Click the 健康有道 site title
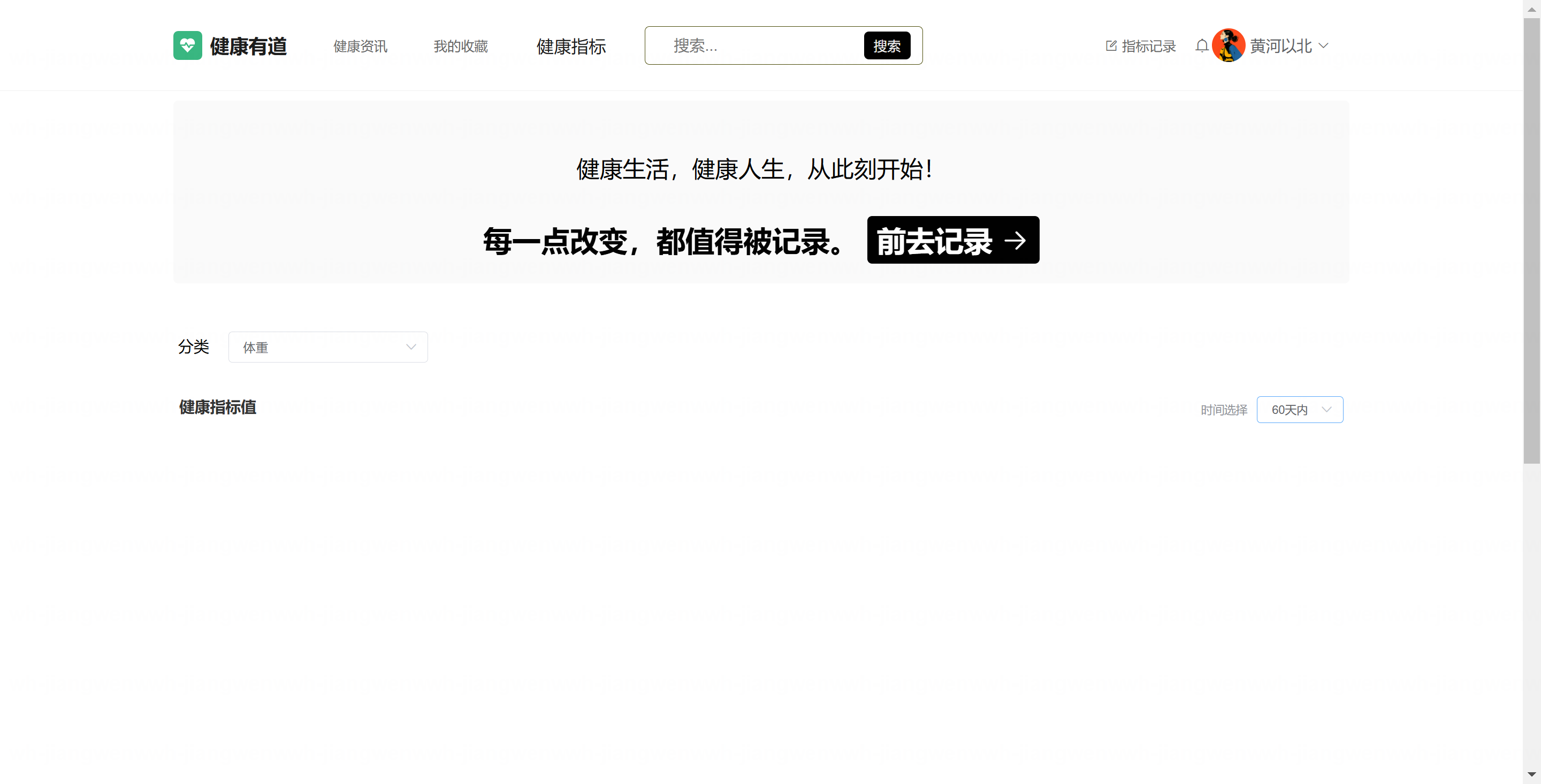 248,46
